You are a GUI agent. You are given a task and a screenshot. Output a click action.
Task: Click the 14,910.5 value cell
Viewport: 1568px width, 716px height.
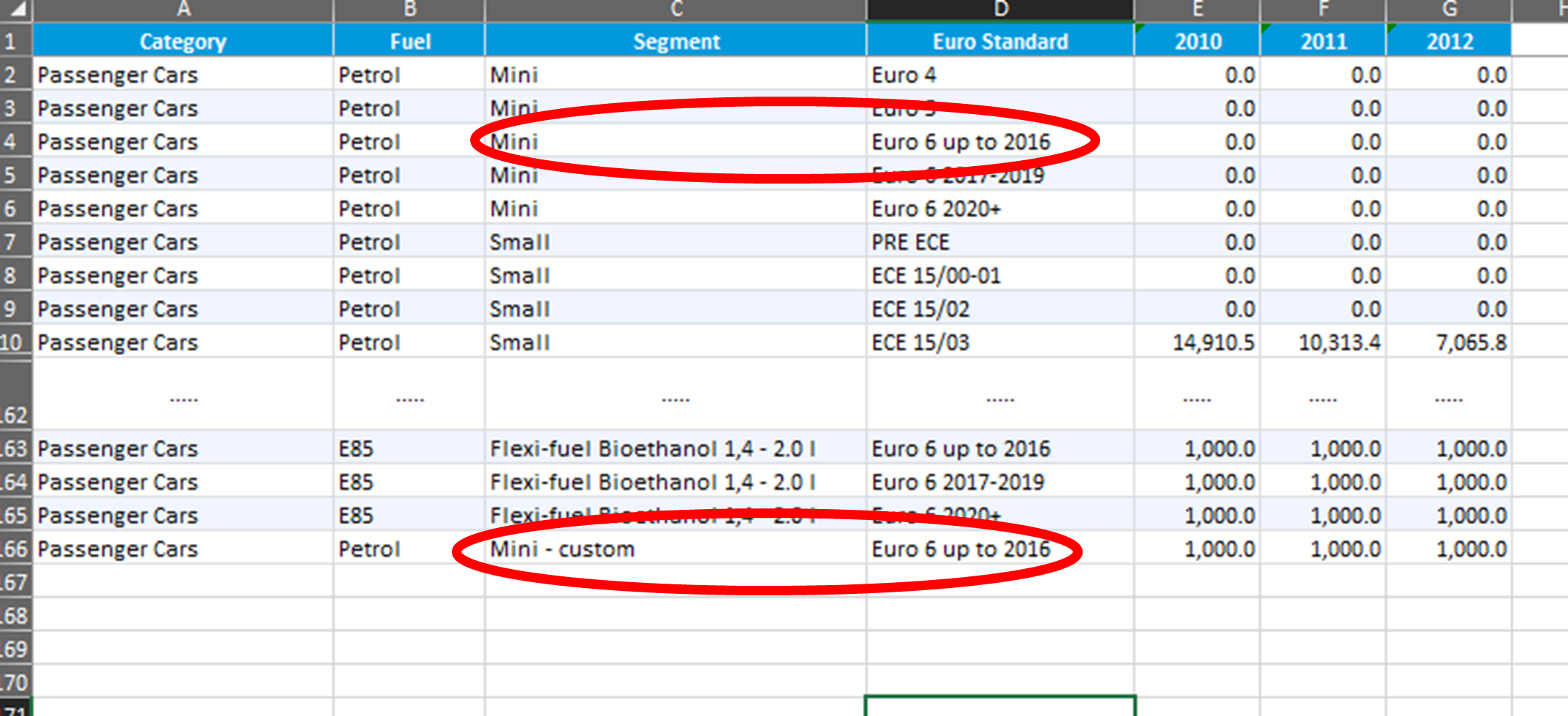tap(1213, 343)
